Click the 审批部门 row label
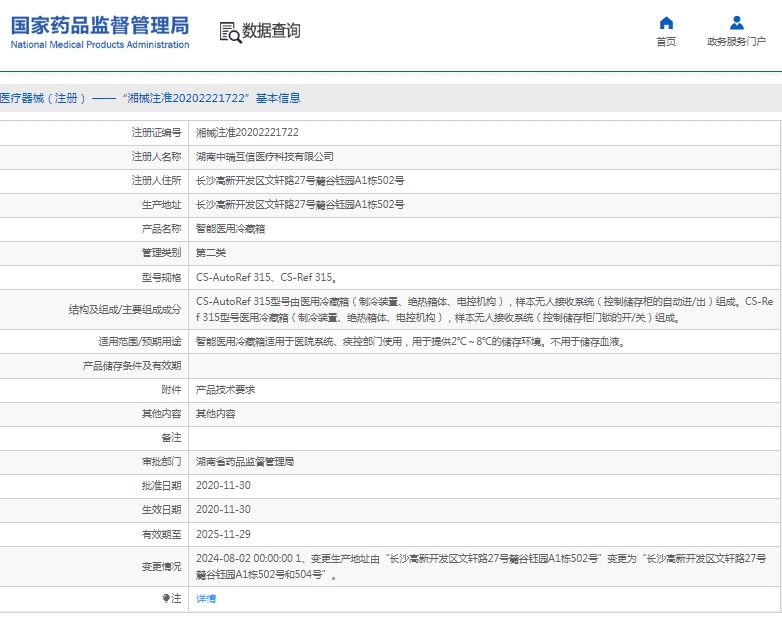The width and height of the screenshot is (782, 619). click(x=161, y=462)
